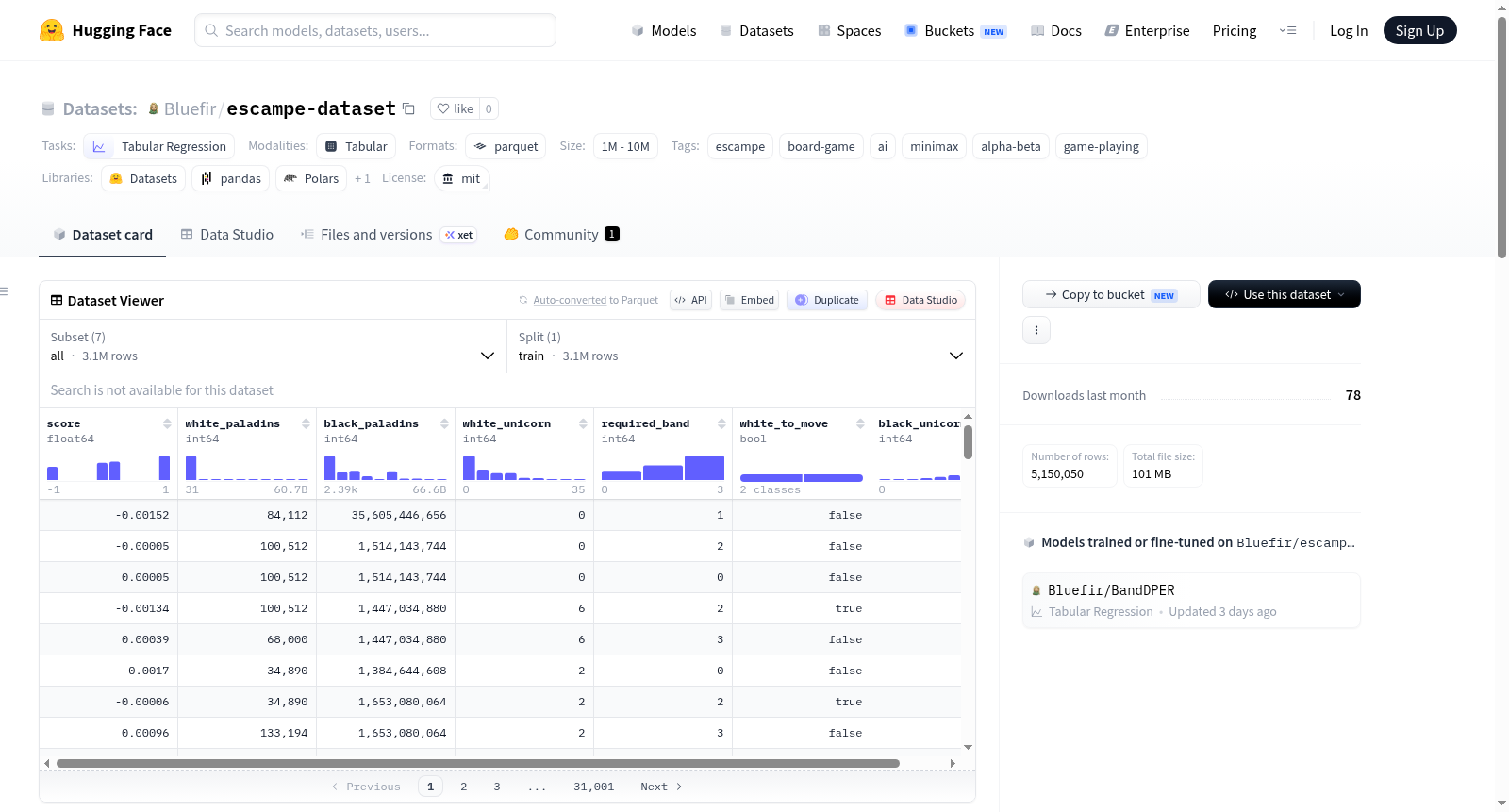Sort white_to_move column using sort arrows
1509x812 pixels.
coord(860,423)
